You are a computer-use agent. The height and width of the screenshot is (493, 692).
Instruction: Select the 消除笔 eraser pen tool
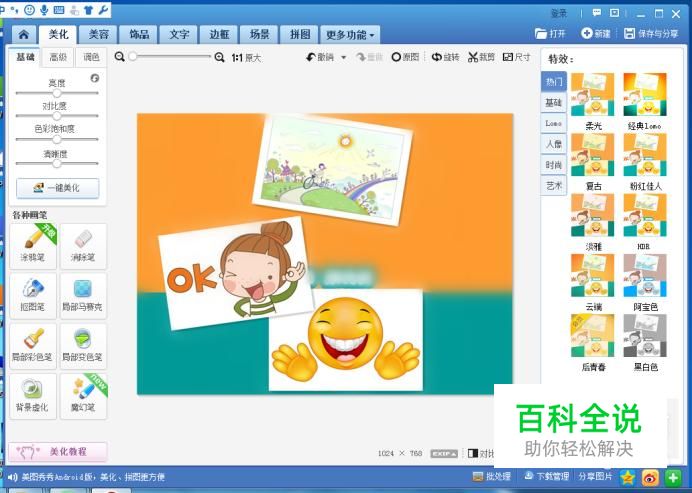83,243
